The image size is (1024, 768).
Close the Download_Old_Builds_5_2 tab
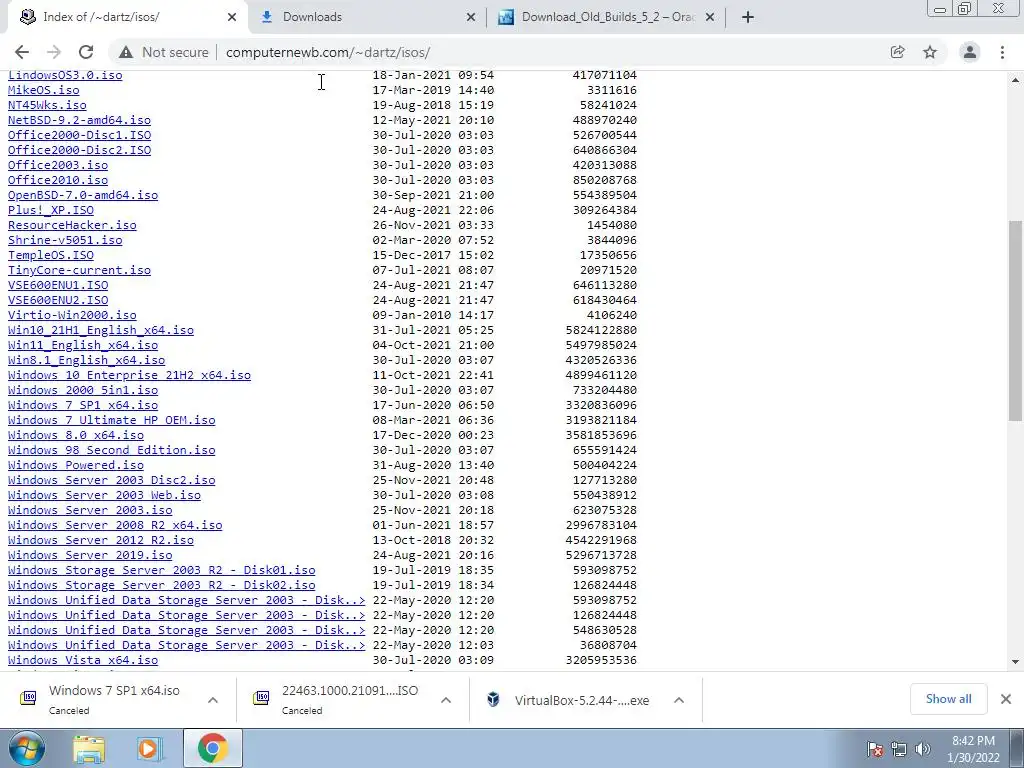coord(710,17)
